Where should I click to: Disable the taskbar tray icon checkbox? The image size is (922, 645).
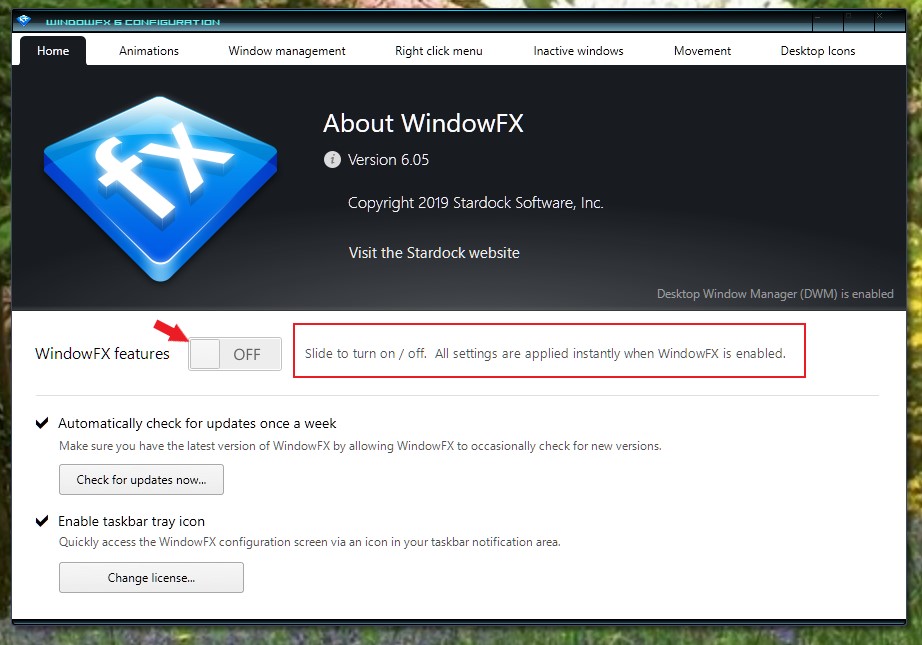pyautogui.click(x=42, y=521)
